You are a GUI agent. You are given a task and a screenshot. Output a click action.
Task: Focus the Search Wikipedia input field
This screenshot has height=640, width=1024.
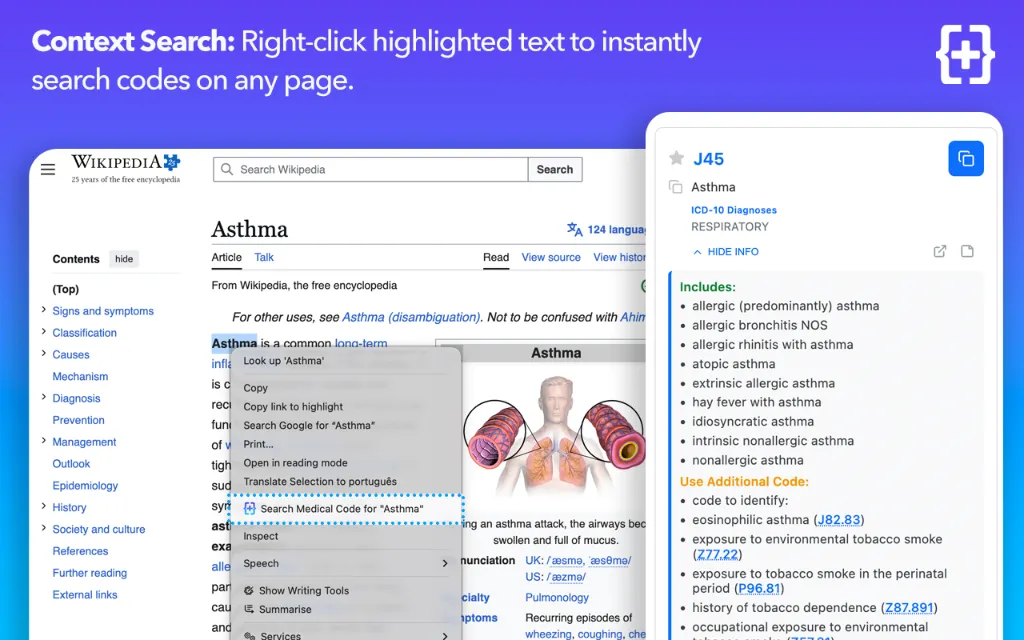tap(370, 169)
